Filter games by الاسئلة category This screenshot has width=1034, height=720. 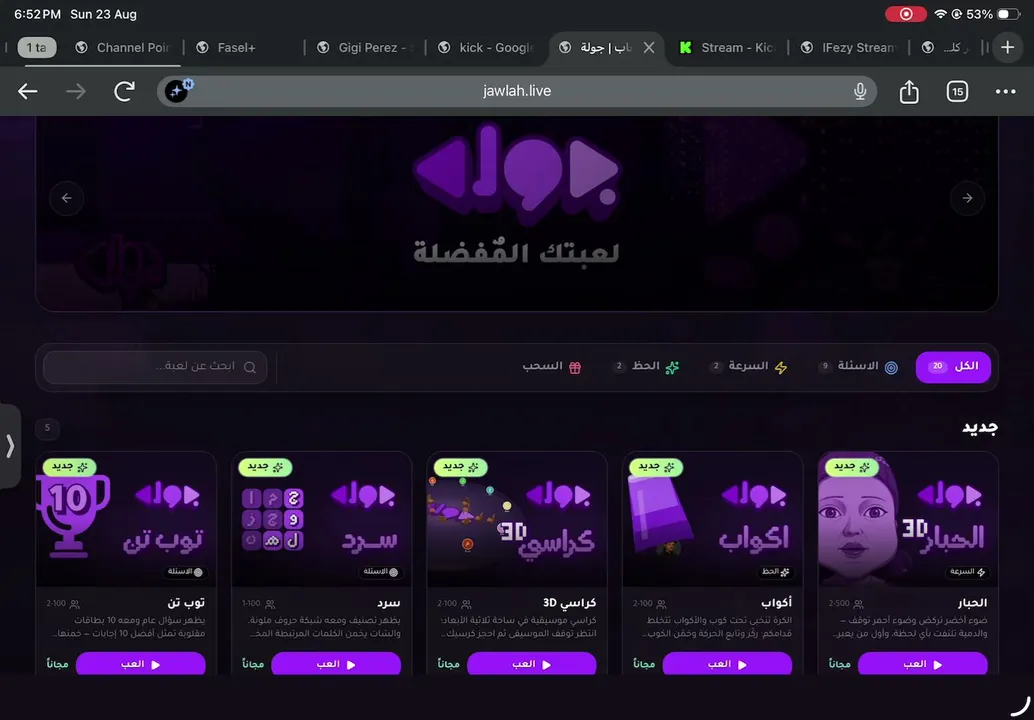[858, 367]
